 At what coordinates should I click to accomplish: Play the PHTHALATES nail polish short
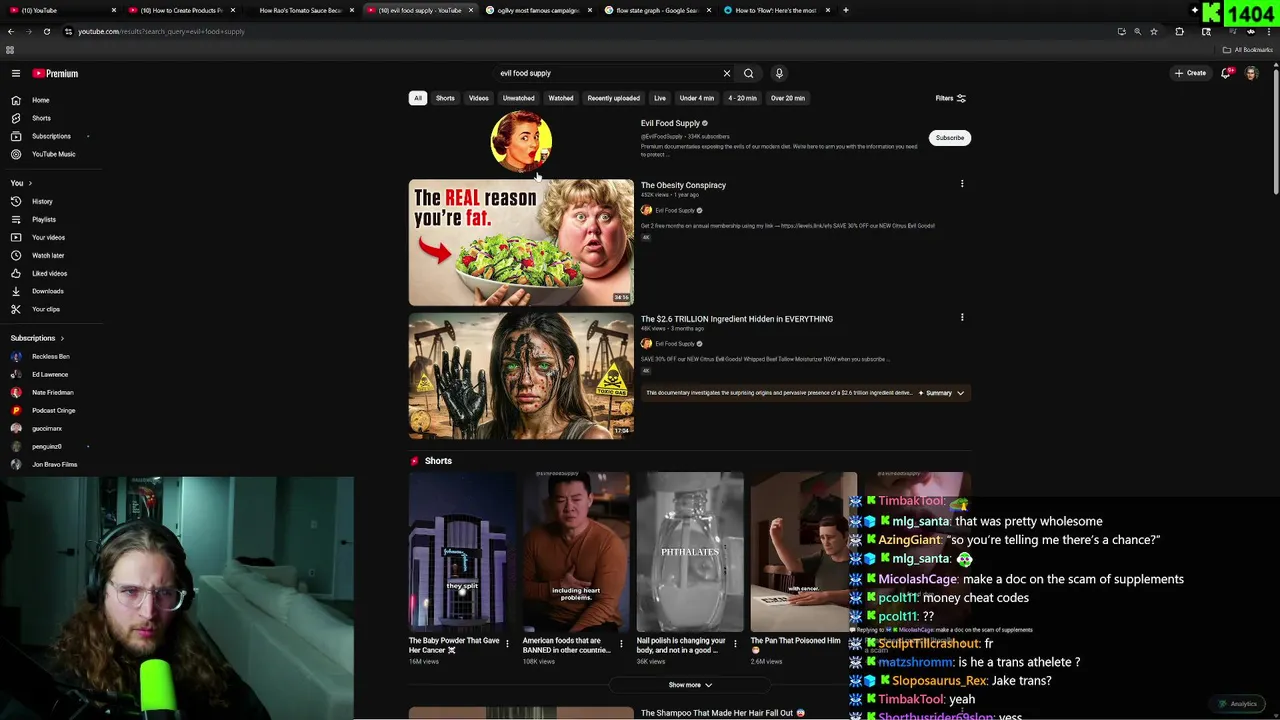click(x=690, y=552)
